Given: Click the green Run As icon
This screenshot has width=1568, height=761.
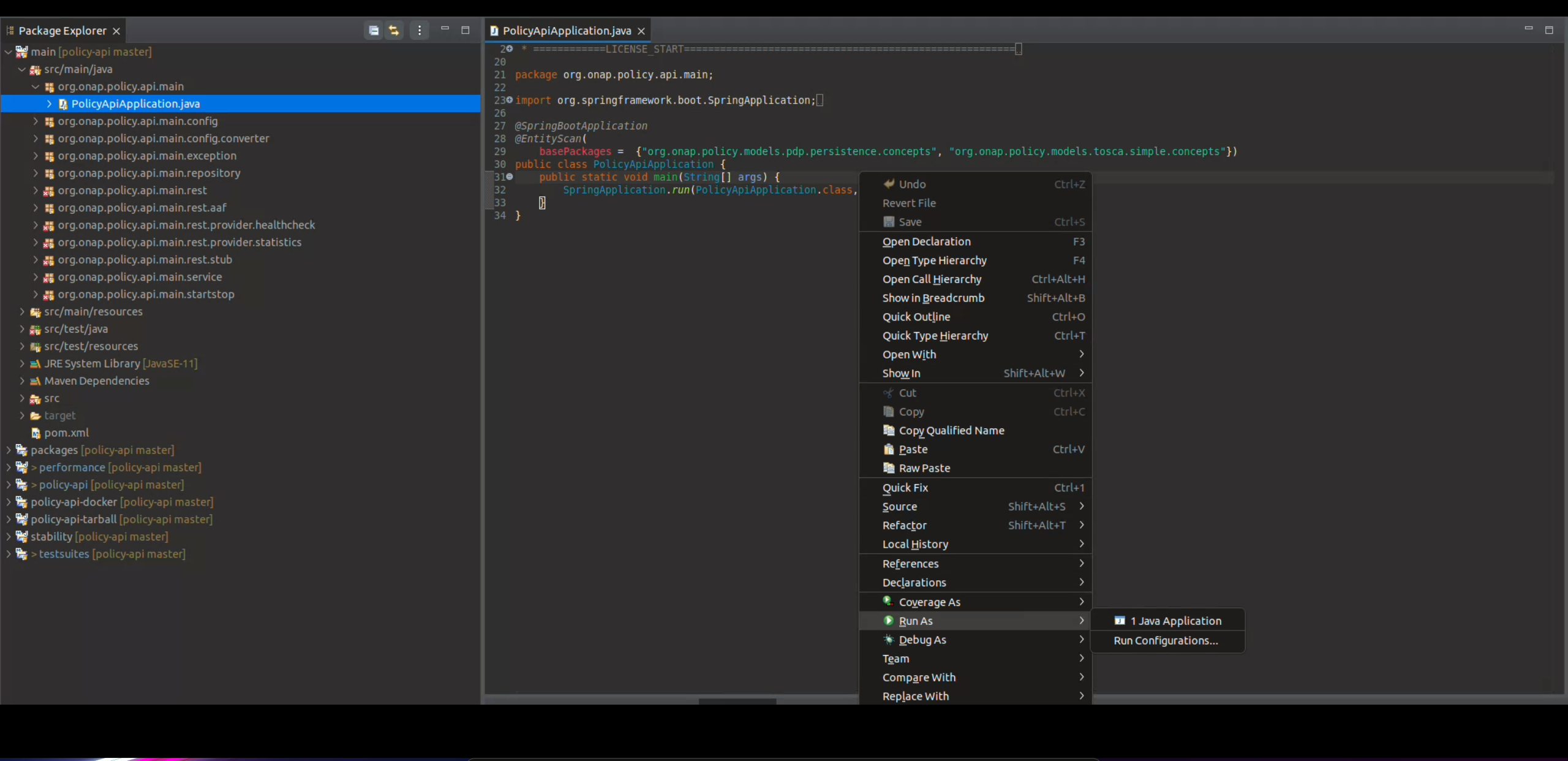Looking at the screenshot, I should click(x=889, y=621).
